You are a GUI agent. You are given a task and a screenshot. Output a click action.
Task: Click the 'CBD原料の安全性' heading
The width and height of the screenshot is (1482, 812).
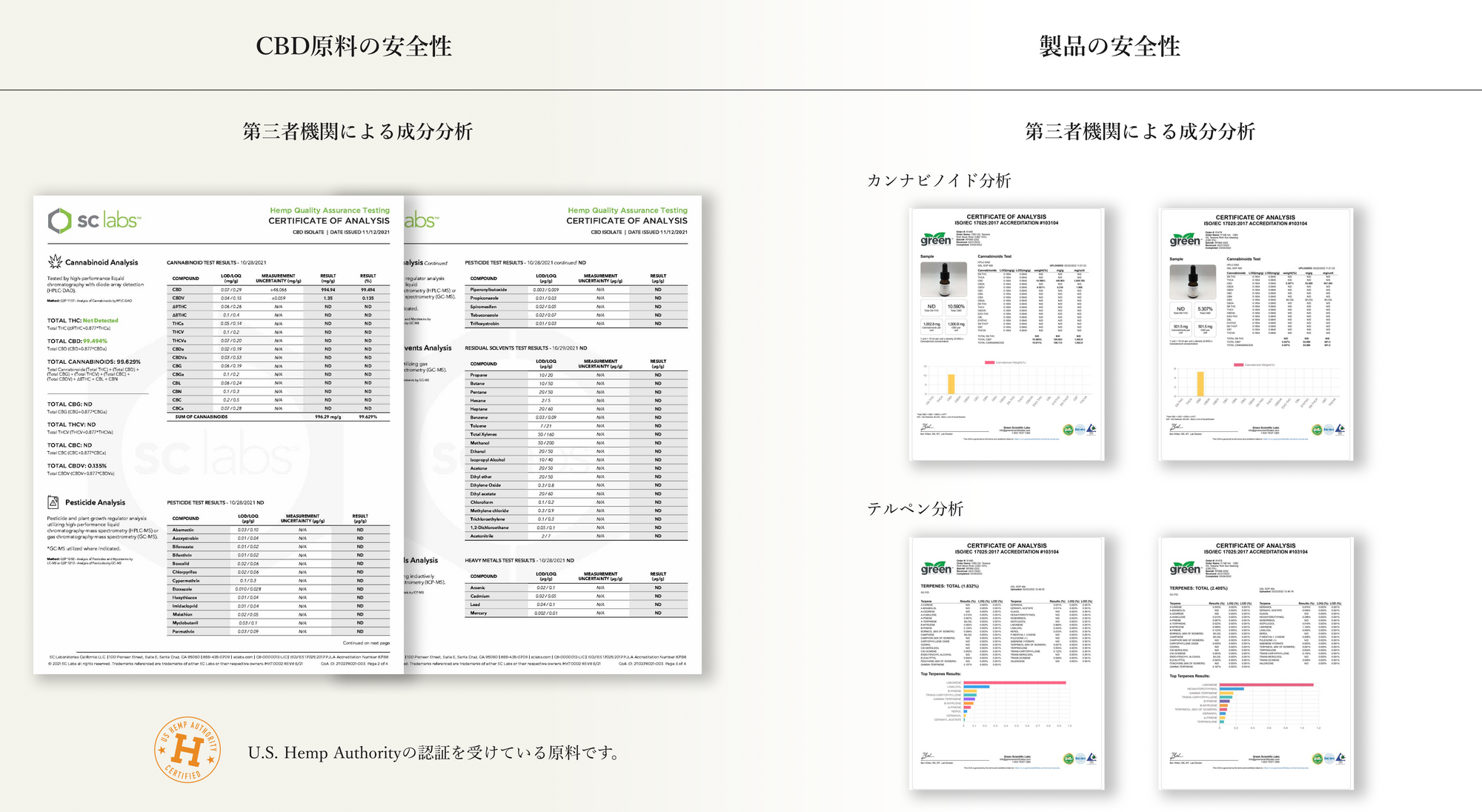click(x=353, y=46)
